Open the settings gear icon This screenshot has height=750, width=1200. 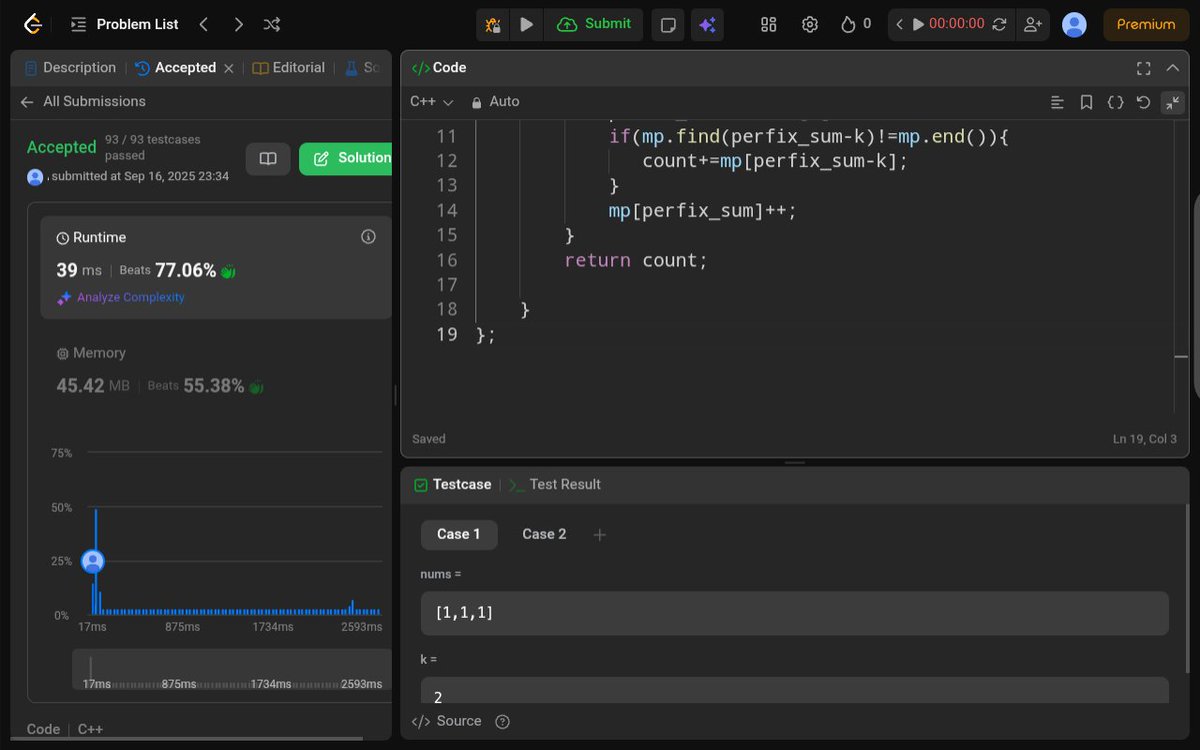810,24
